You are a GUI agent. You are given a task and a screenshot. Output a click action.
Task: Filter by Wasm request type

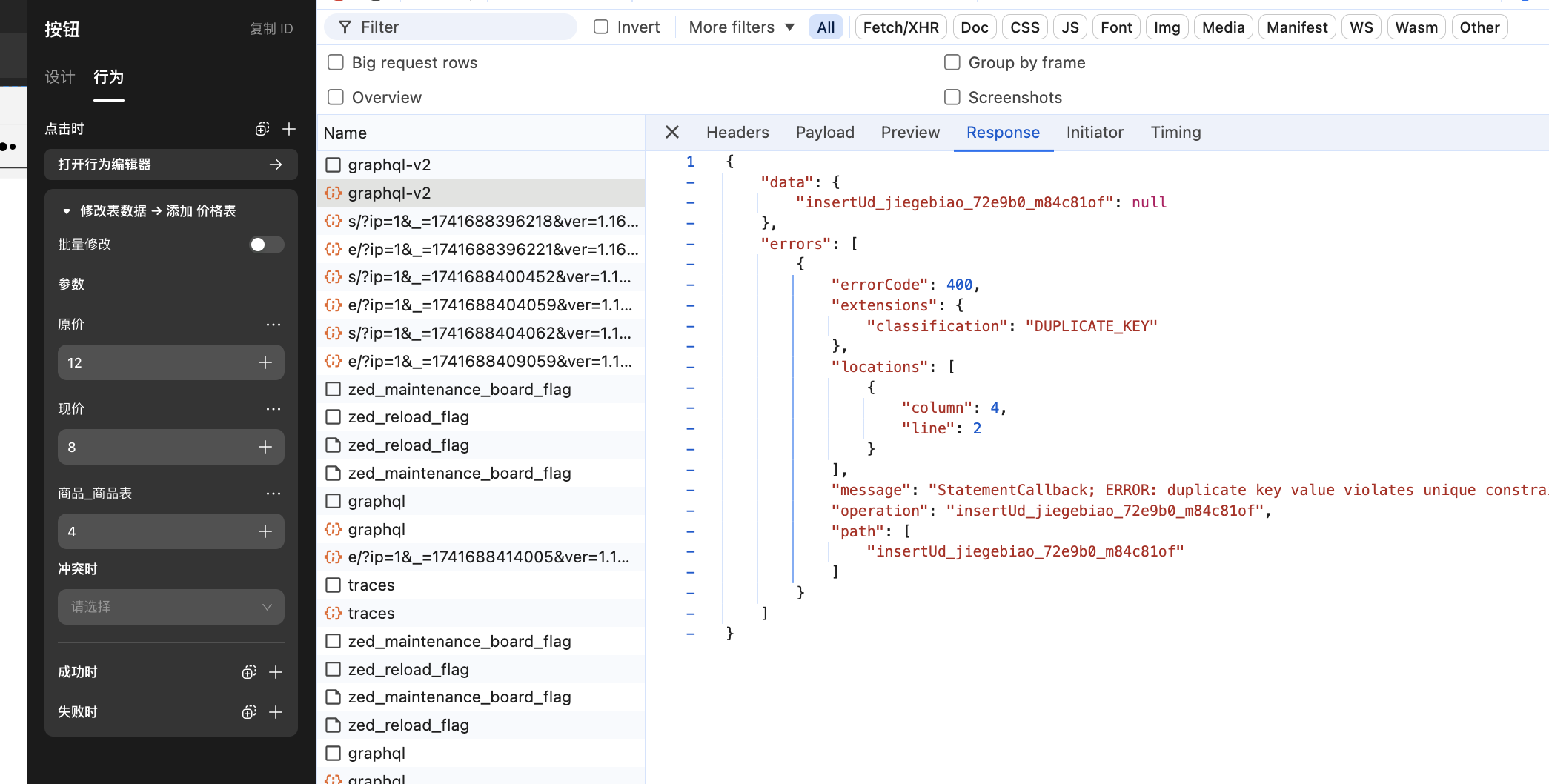coord(1416,27)
